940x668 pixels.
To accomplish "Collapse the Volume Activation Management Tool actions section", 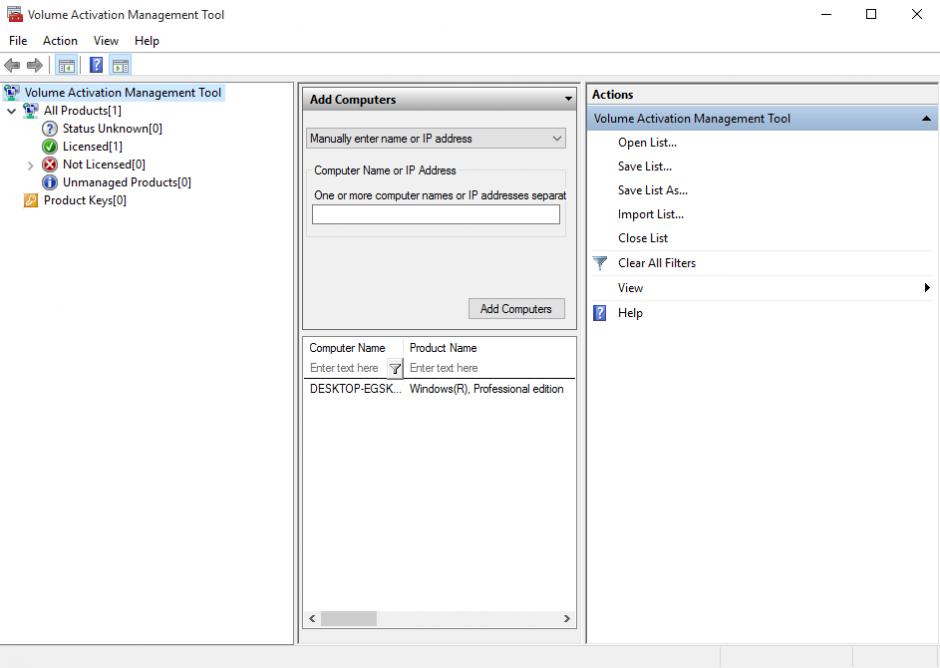I will [926, 119].
